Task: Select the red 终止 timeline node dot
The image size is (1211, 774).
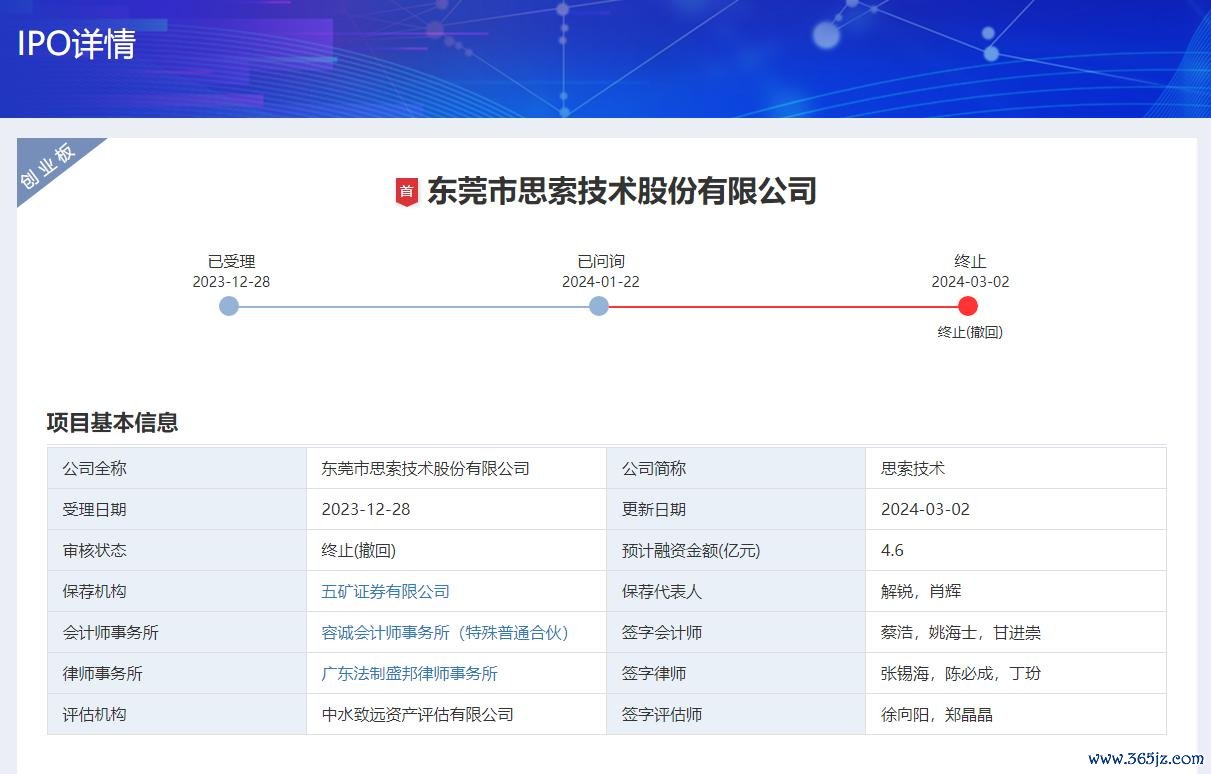Action: coord(968,306)
